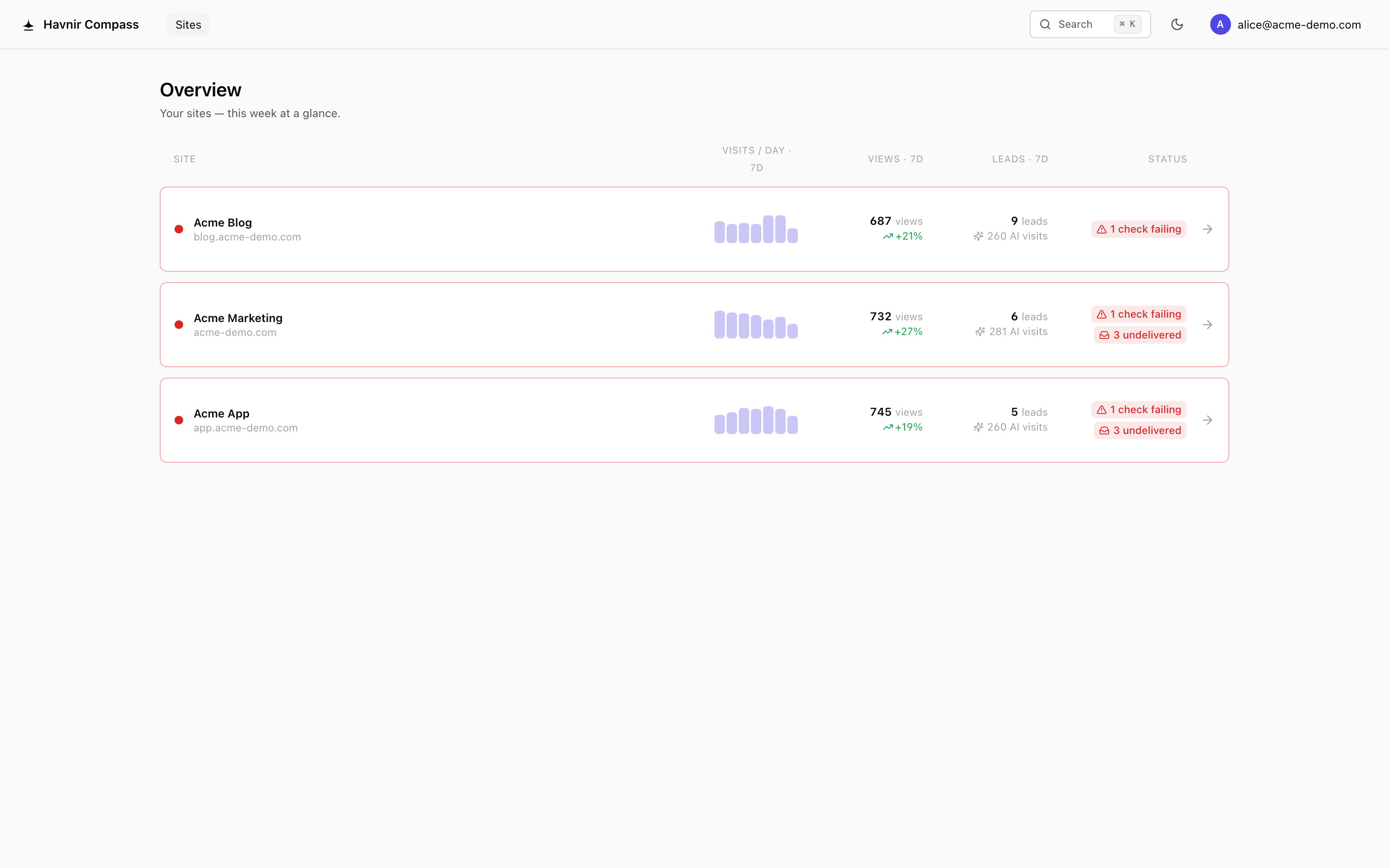
Task: Open the alice account avatar
Action: (x=1220, y=24)
